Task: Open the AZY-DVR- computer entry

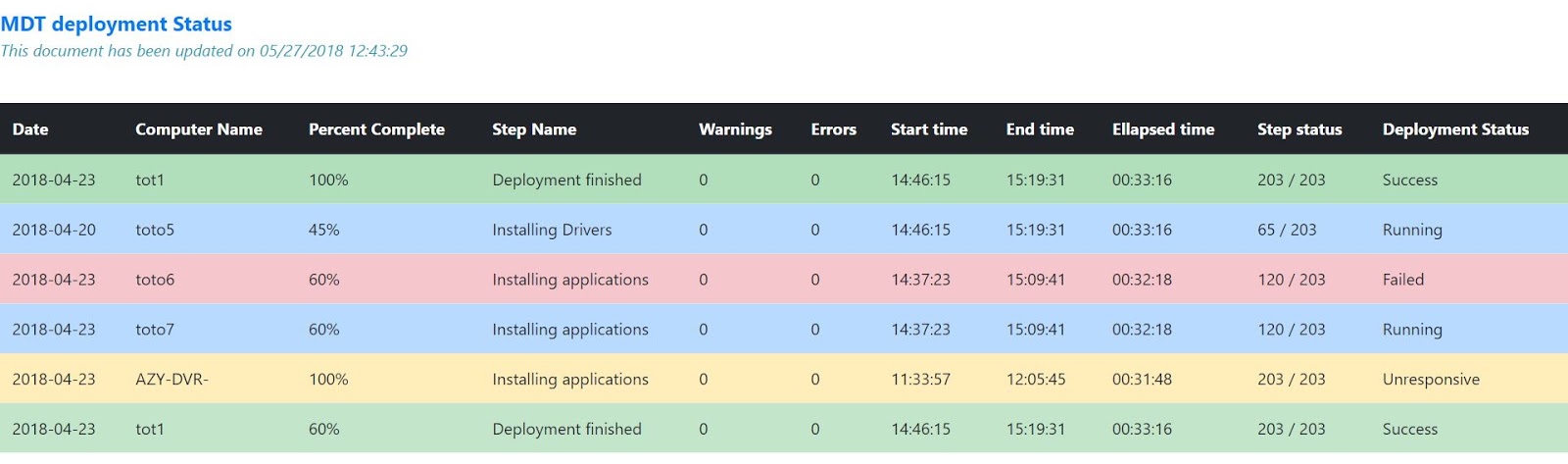Action: 171,380
